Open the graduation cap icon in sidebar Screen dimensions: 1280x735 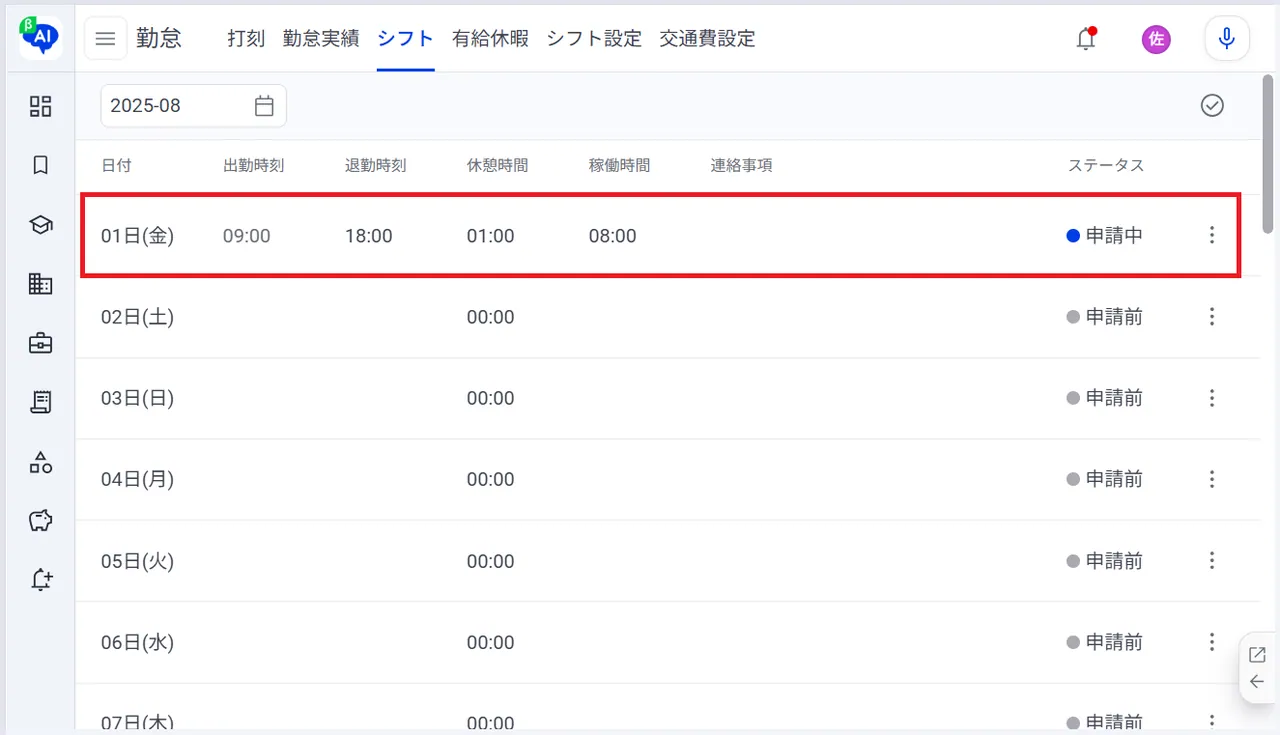(x=40, y=225)
